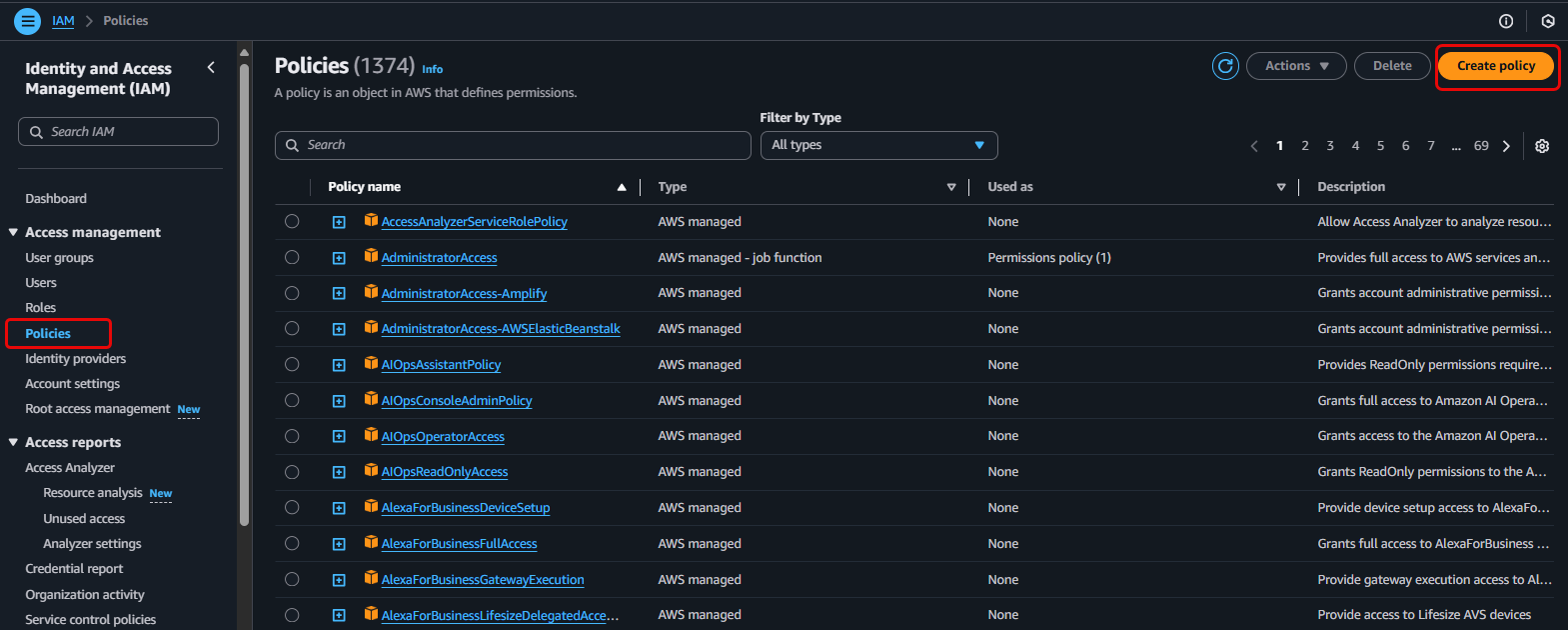1568x630 pixels.
Task: Click the 'AWS managed - job function' cell
Action: tap(740, 258)
